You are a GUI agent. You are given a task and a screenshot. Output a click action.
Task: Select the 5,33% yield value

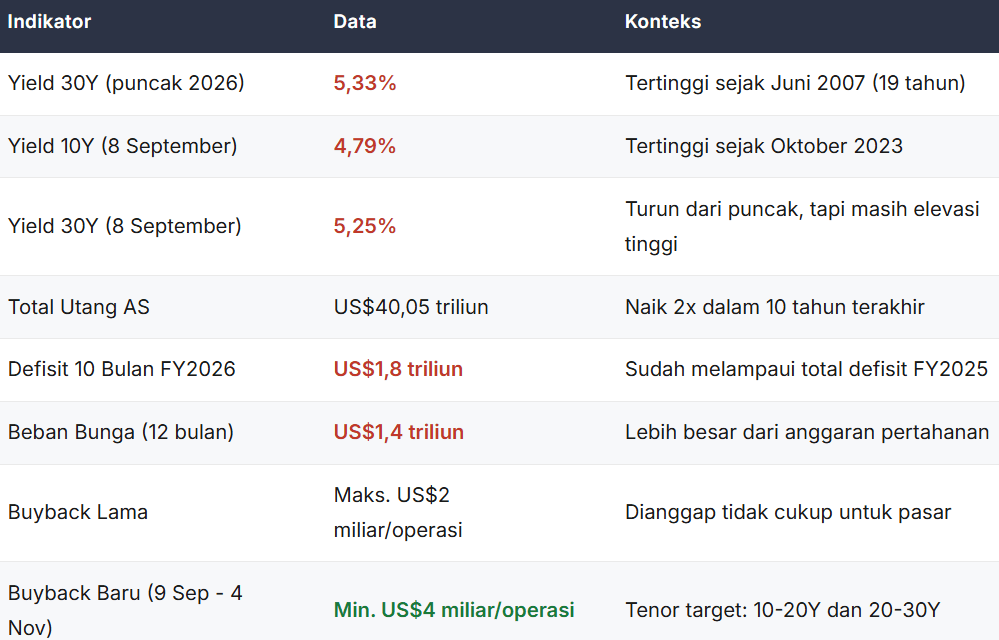click(x=364, y=83)
